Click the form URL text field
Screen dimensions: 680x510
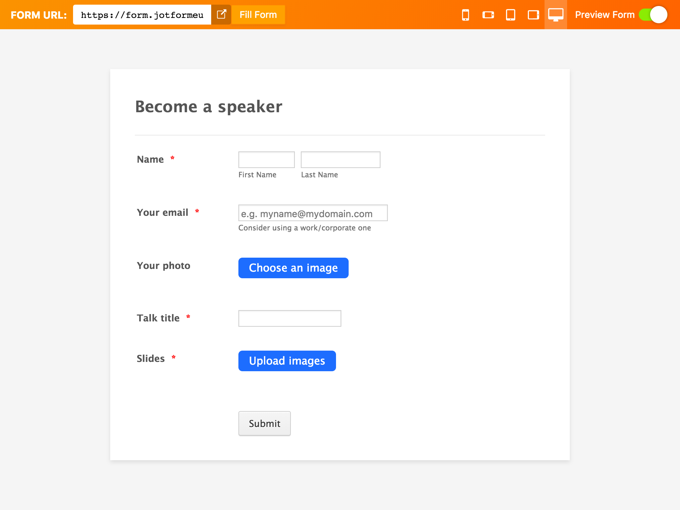[142, 15]
